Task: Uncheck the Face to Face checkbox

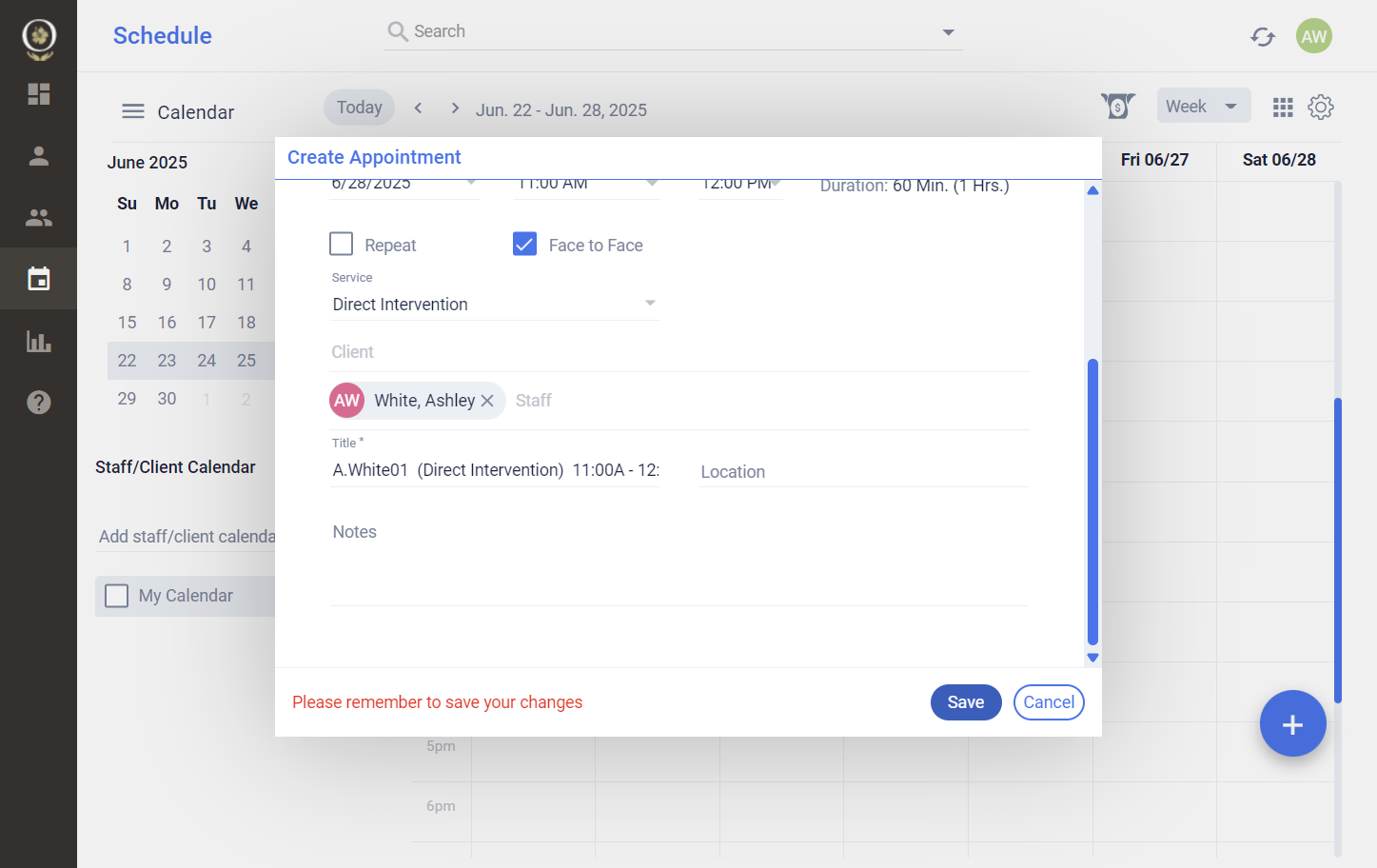Action: [524, 244]
